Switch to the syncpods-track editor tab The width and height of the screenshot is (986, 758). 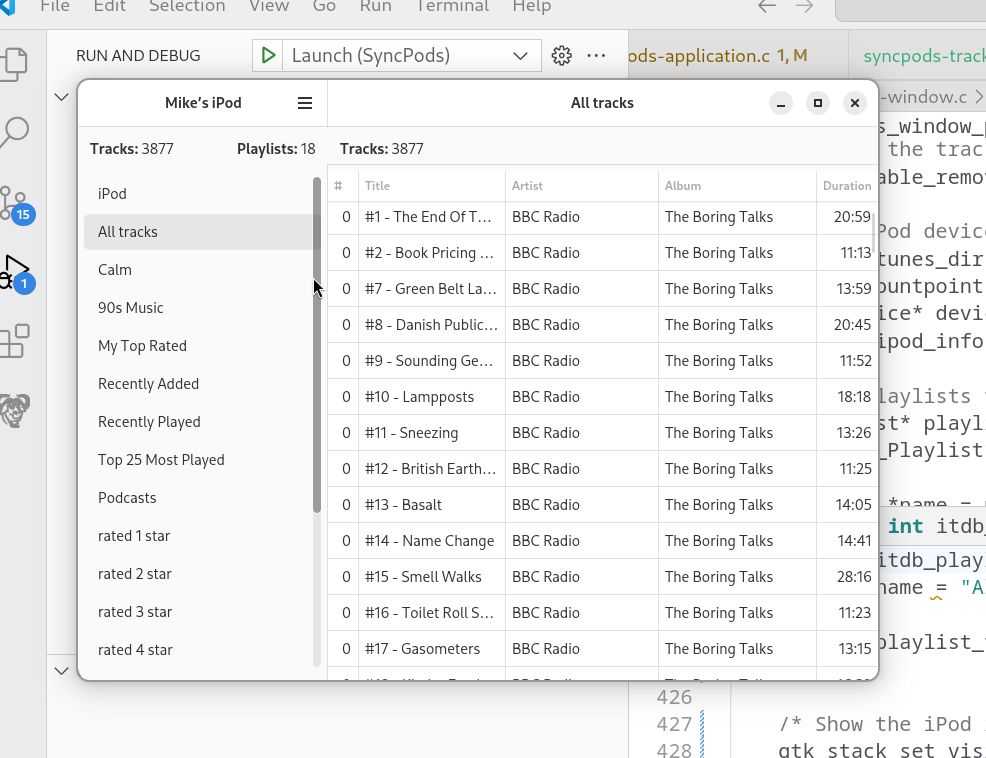pyautogui.click(x=924, y=56)
